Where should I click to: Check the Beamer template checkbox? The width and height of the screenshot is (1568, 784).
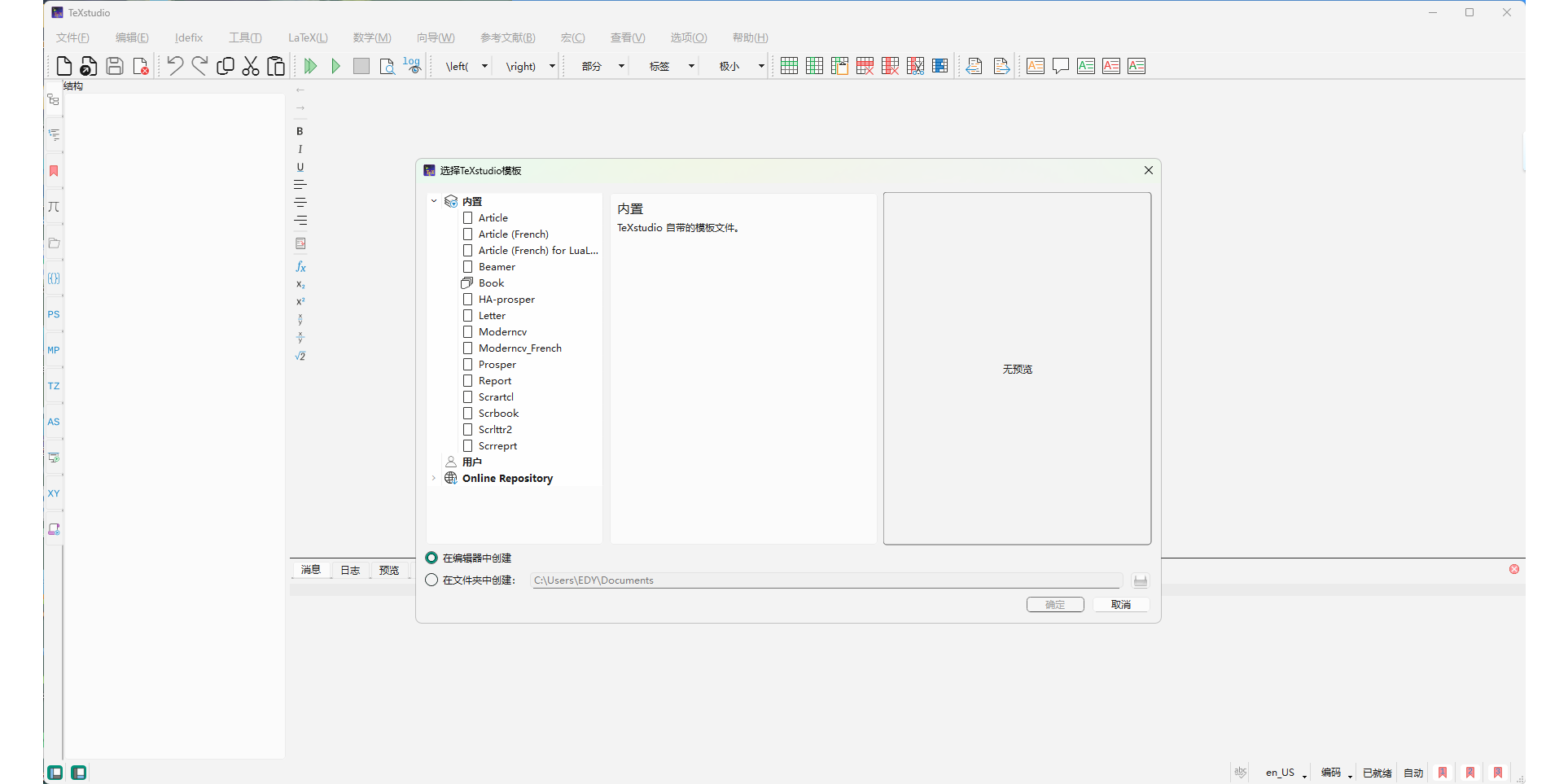pyautogui.click(x=468, y=266)
